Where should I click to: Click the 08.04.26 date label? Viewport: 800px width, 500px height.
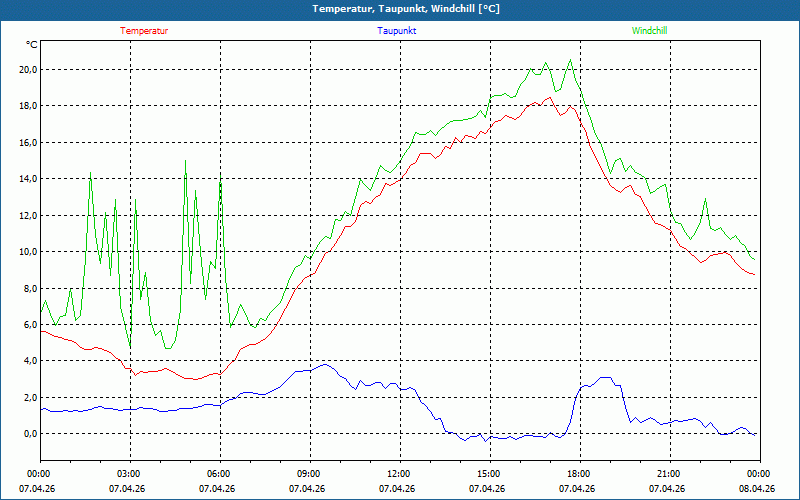pos(757,488)
